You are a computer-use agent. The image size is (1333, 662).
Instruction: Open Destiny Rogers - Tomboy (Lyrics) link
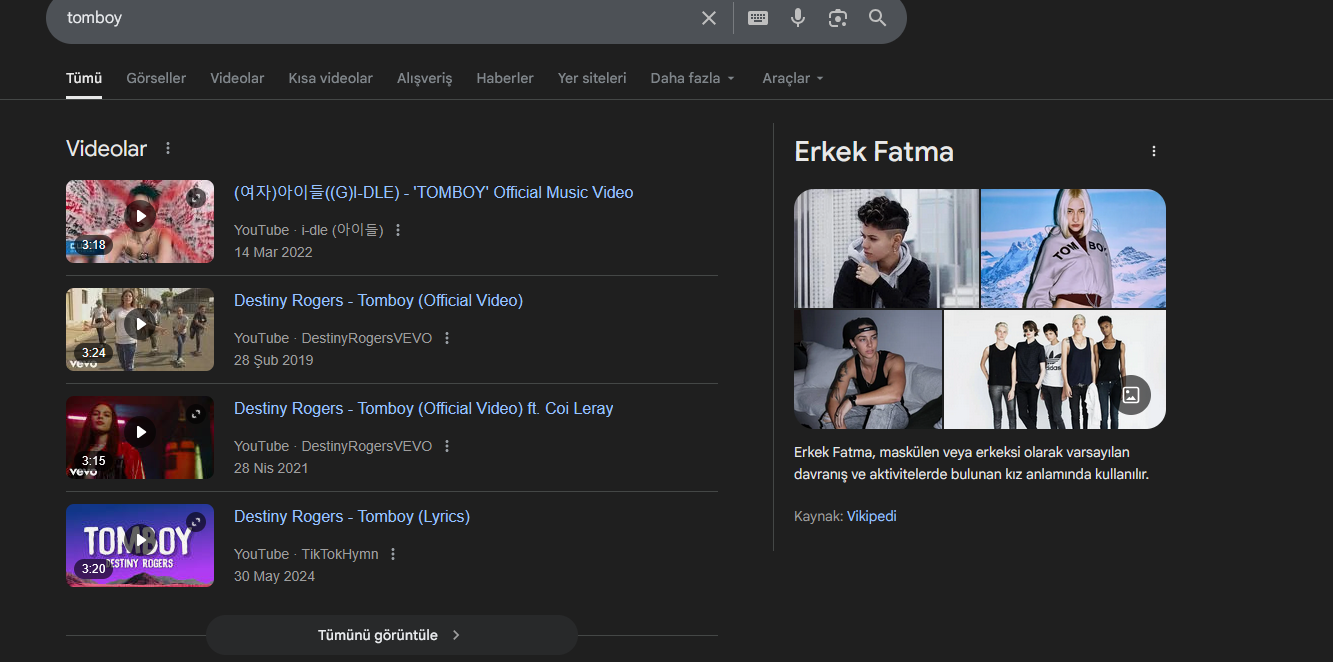[352, 517]
